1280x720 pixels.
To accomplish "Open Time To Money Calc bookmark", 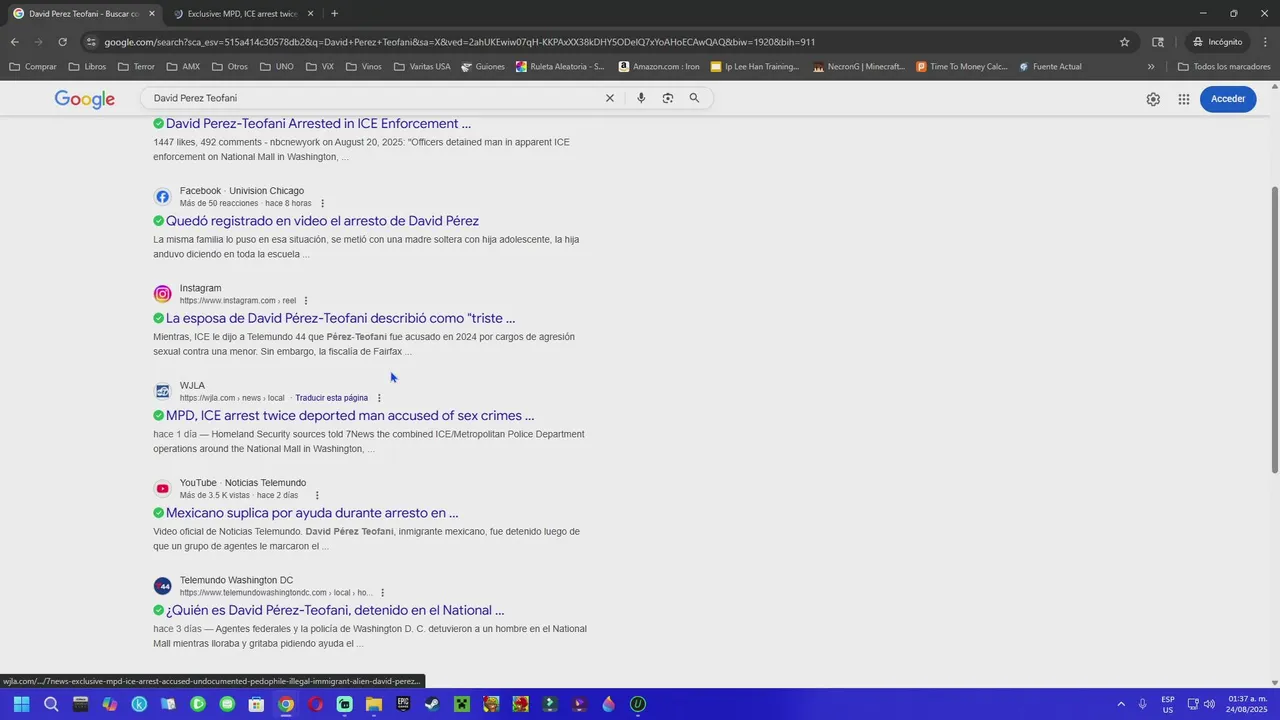I will click(x=961, y=67).
